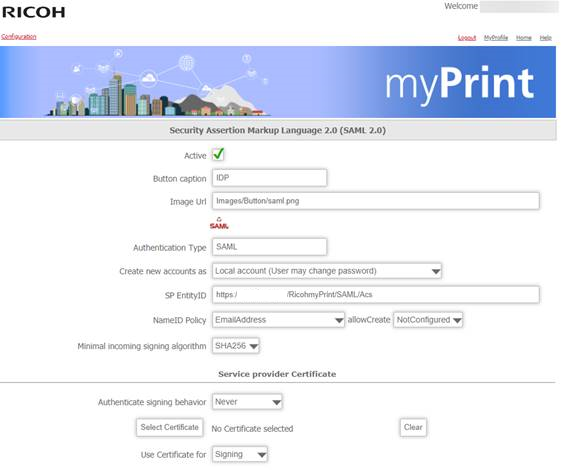
Task: Change the Minimal incoming signing algorithm SHA256
Action: coord(236,346)
